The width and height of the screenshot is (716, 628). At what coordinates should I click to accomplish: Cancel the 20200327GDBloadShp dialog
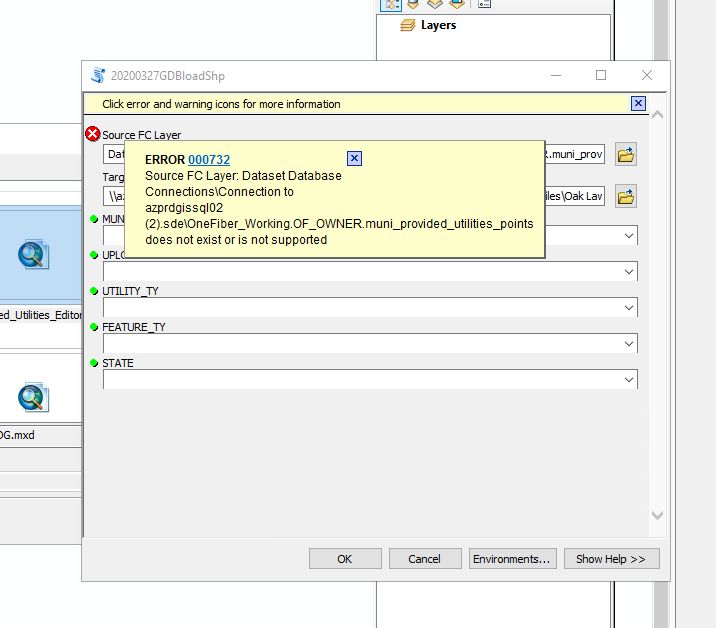425,559
